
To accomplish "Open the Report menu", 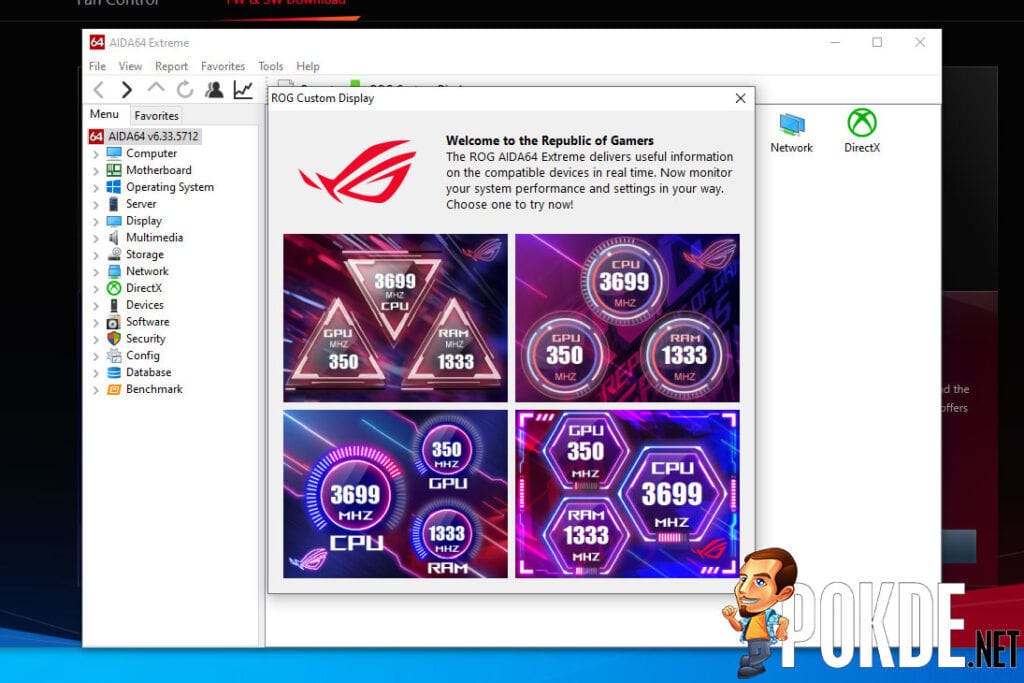I will (171, 66).
